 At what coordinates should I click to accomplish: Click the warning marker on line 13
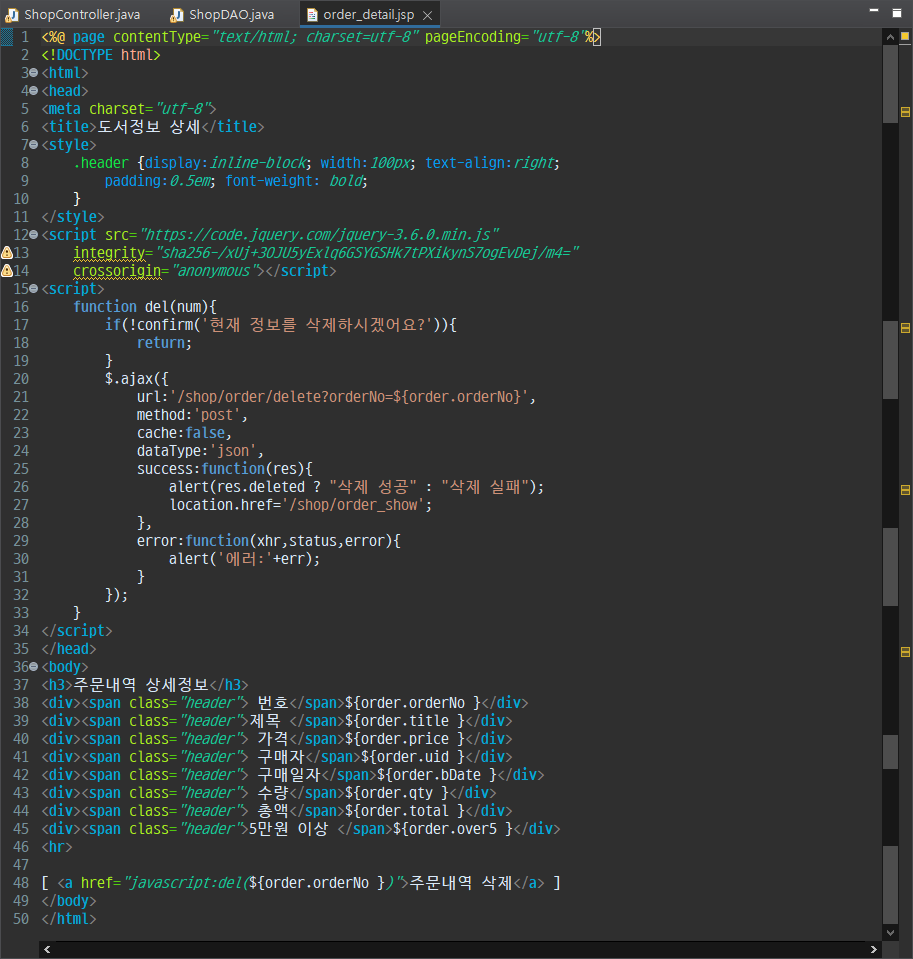(7, 253)
